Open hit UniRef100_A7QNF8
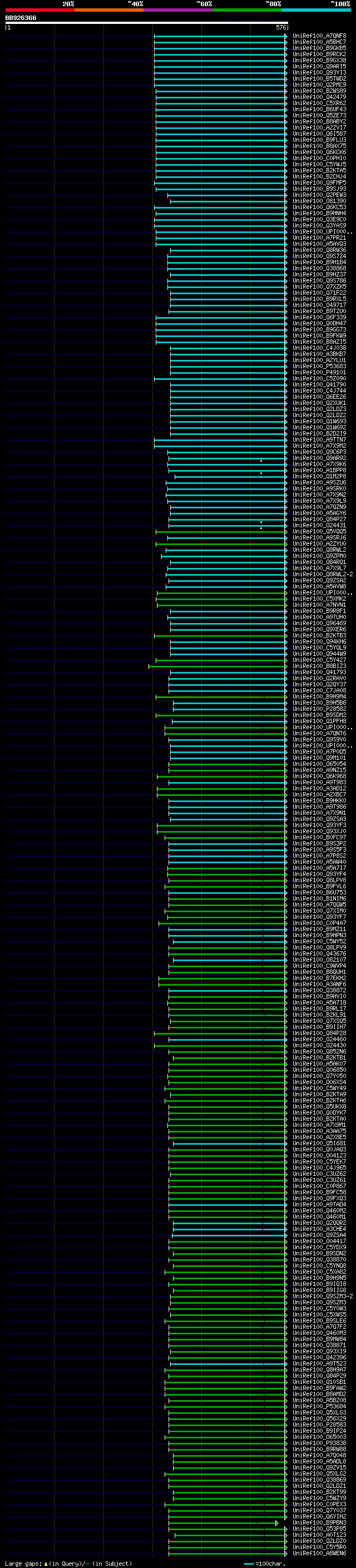Image resolution: width=356 pixels, height=1568 pixels. pos(319,36)
